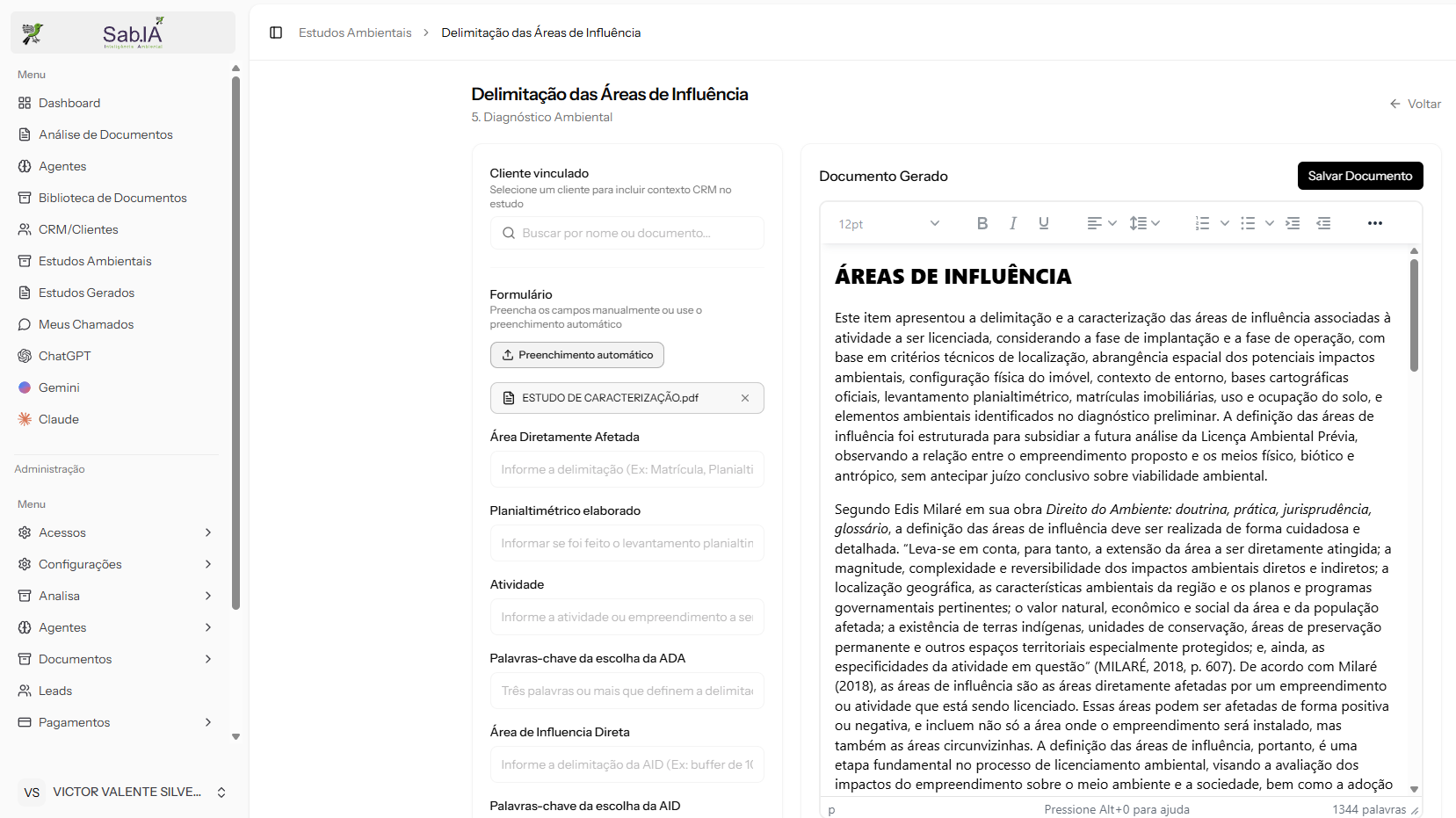Click the 'p' element path in editor status bar
1456x818 pixels.
(831, 809)
